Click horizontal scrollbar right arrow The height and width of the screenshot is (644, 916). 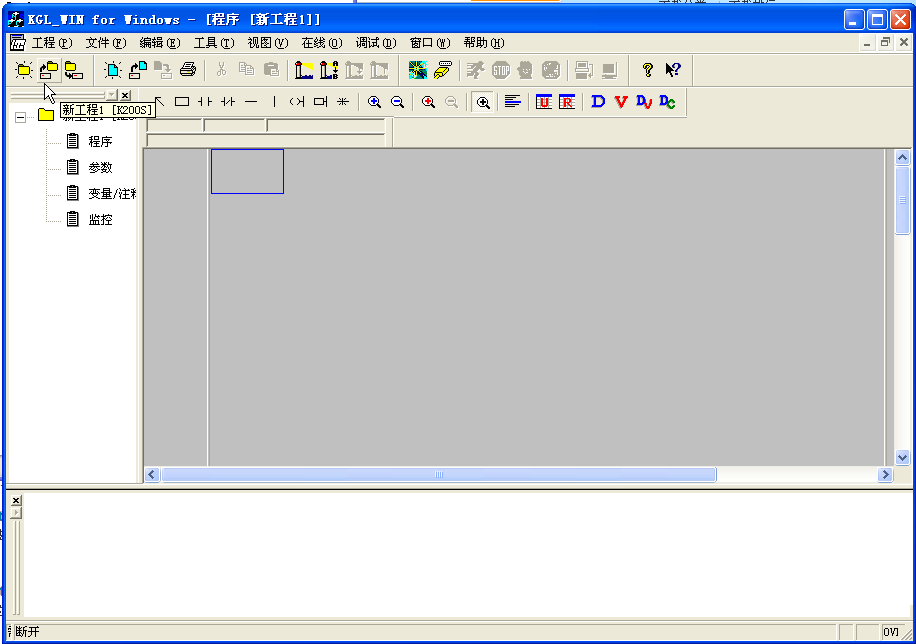click(x=885, y=475)
